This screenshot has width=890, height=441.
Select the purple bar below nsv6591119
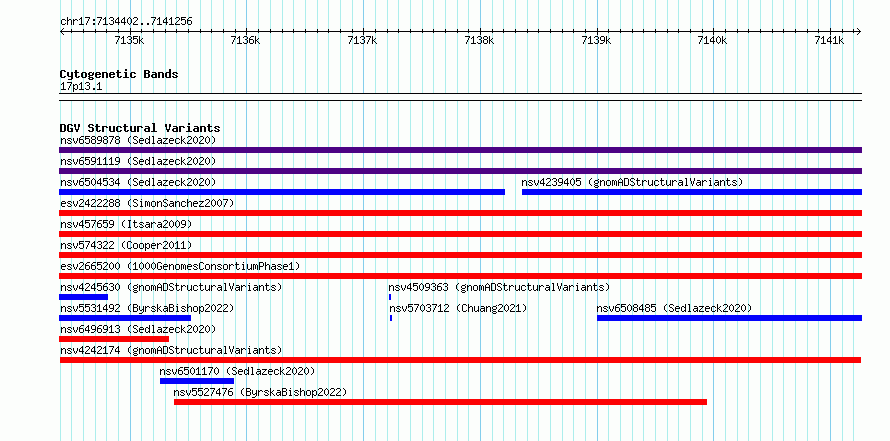460,171
